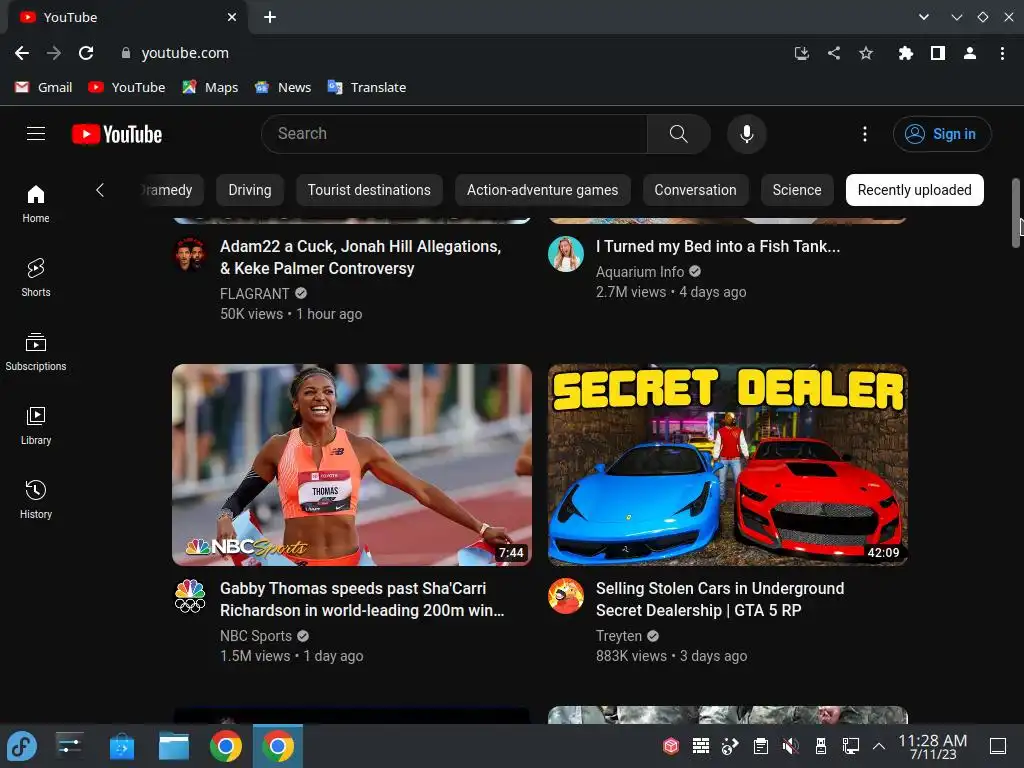The height and width of the screenshot is (768, 1024).
Task: Open the extensions puzzle icon
Action: tap(905, 53)
